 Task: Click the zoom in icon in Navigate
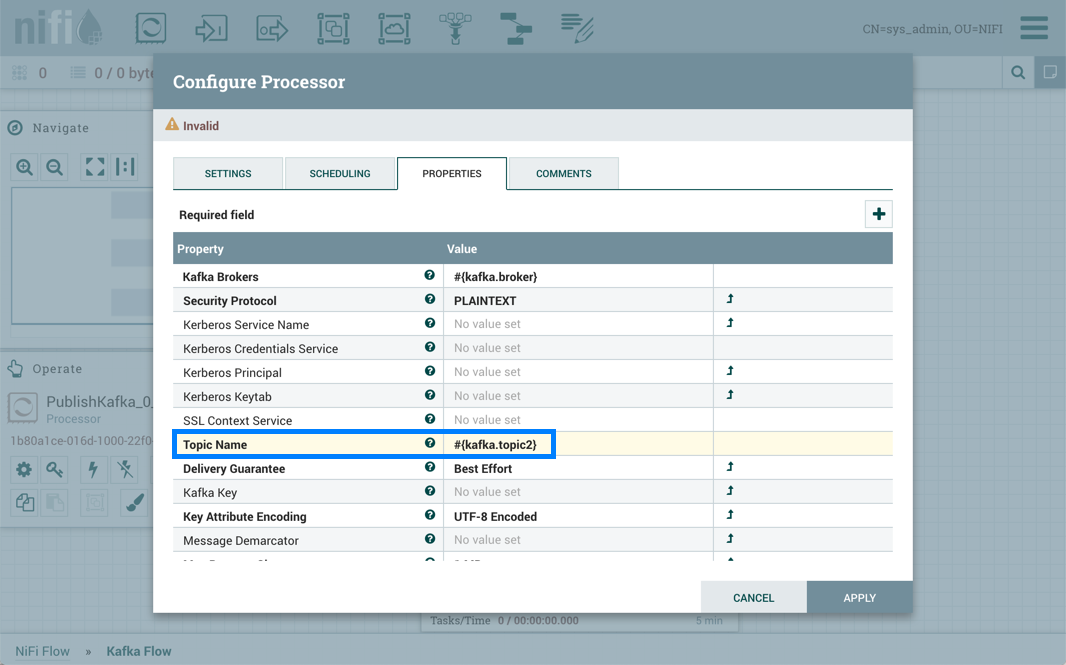25,167
